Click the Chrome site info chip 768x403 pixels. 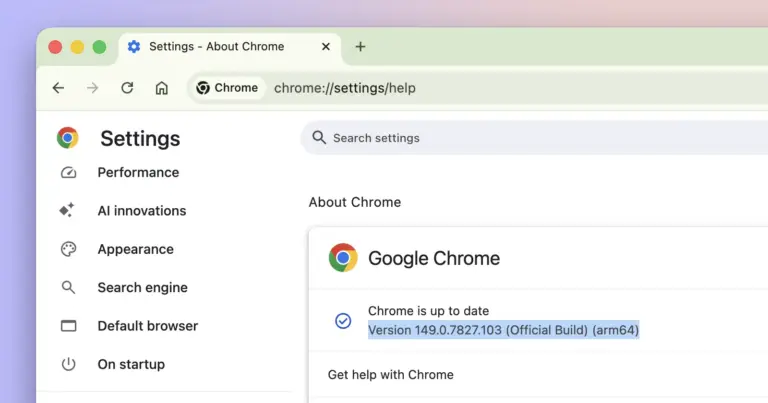(x=227, y=88)
